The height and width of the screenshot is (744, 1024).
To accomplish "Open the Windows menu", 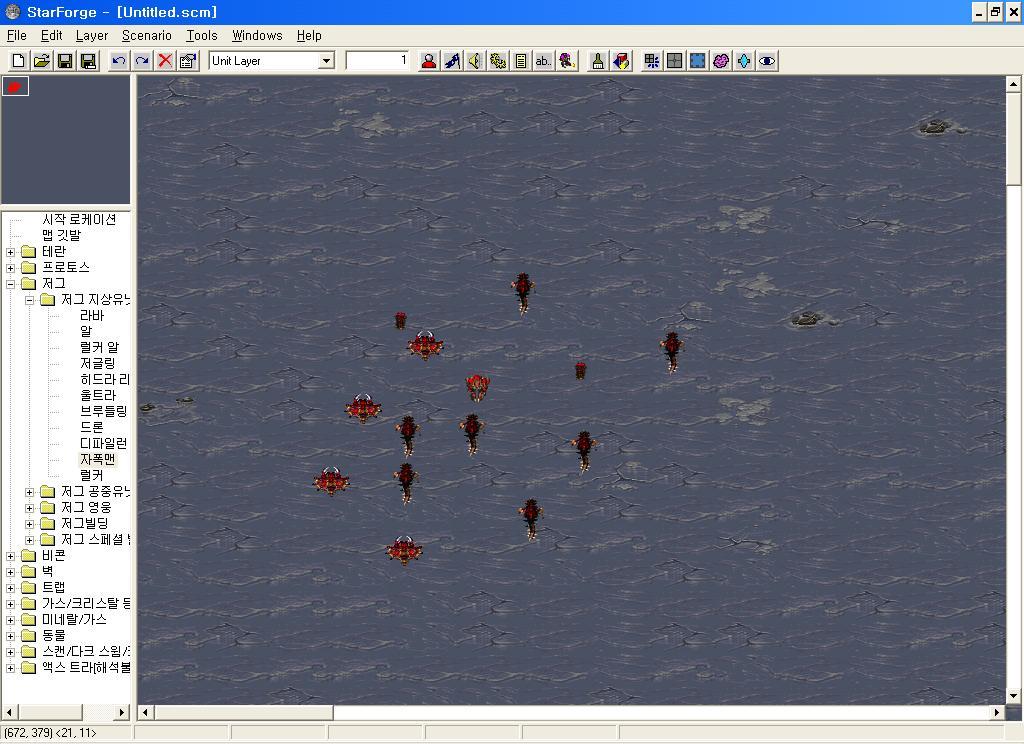I will pos(257,35).
